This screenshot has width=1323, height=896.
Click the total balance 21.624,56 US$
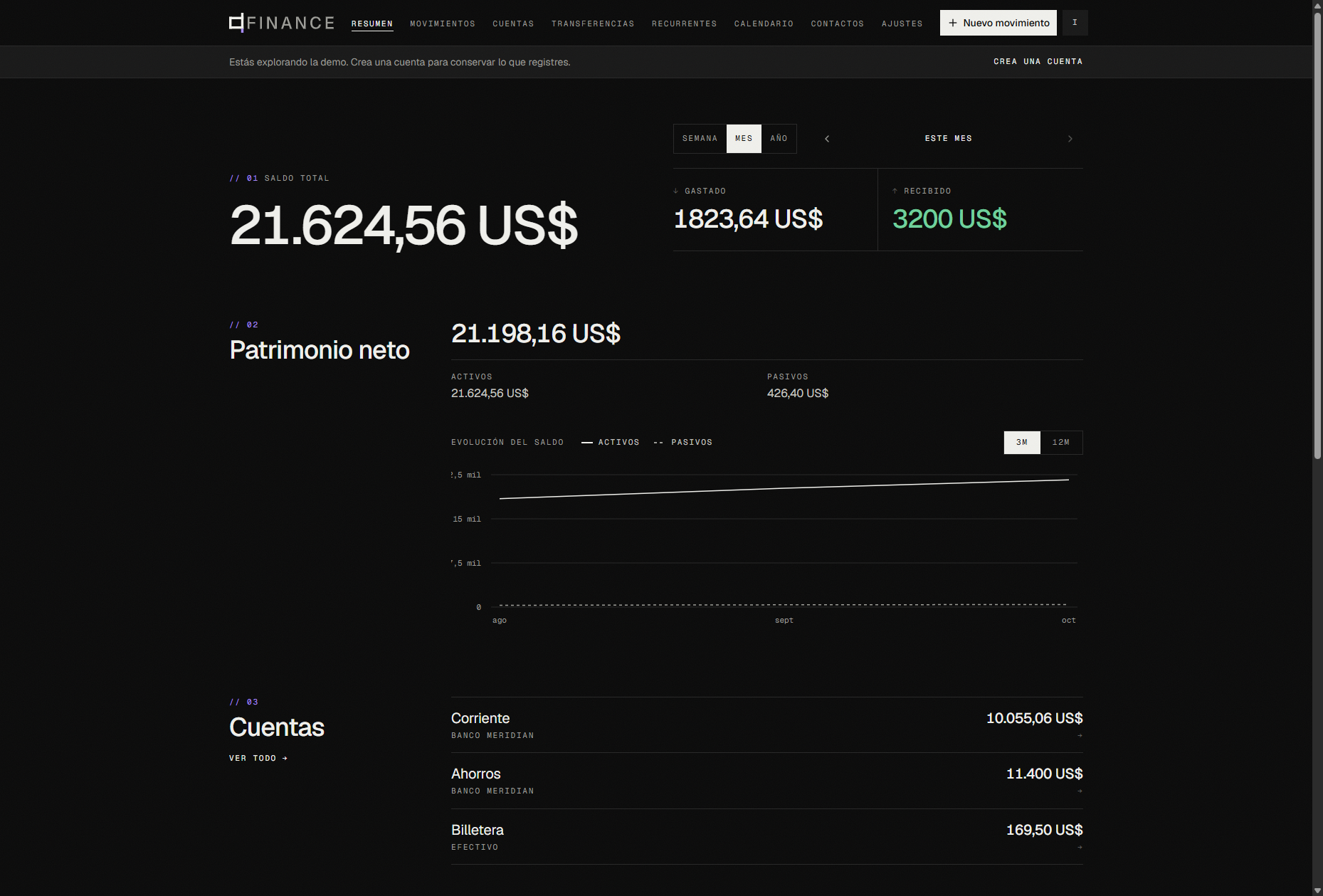point(404,226)
